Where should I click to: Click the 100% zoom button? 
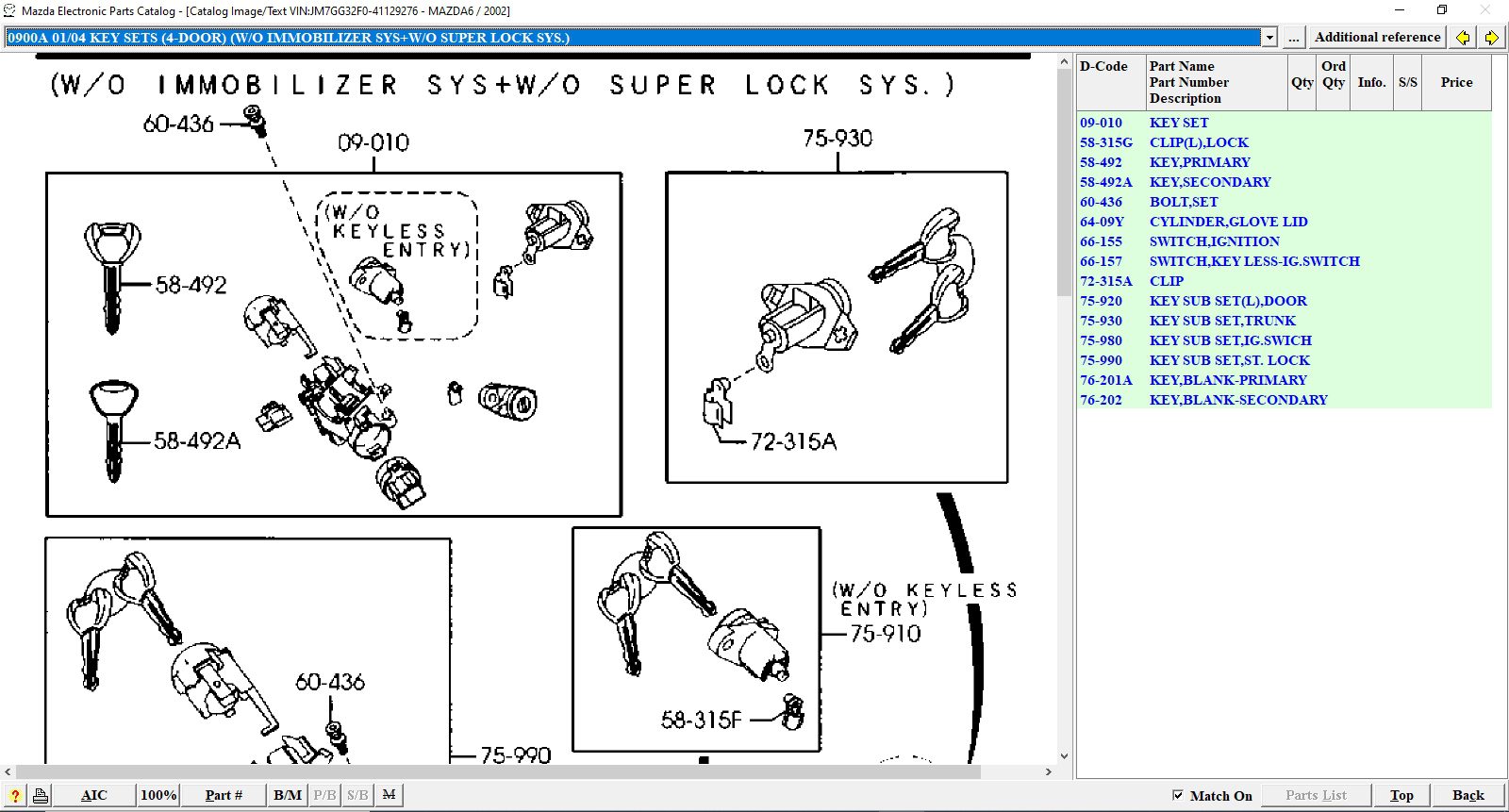click(158, 795)
